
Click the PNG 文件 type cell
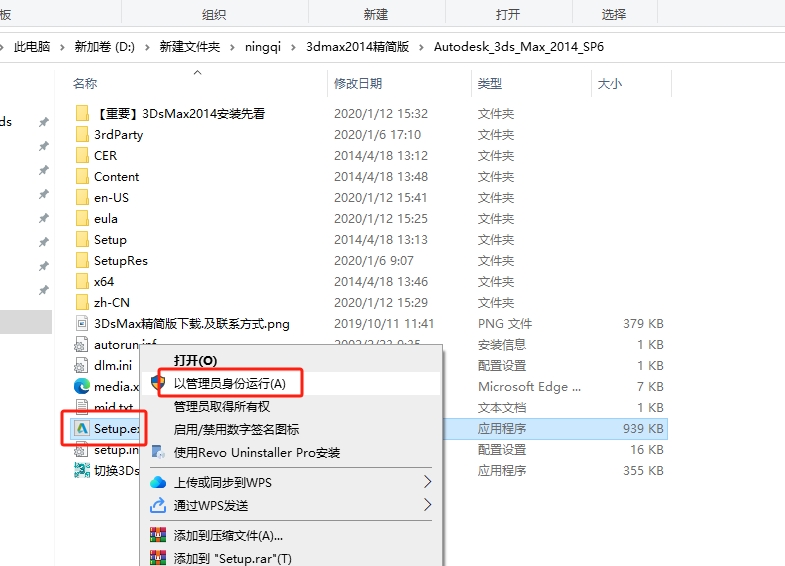click(505, 324)
